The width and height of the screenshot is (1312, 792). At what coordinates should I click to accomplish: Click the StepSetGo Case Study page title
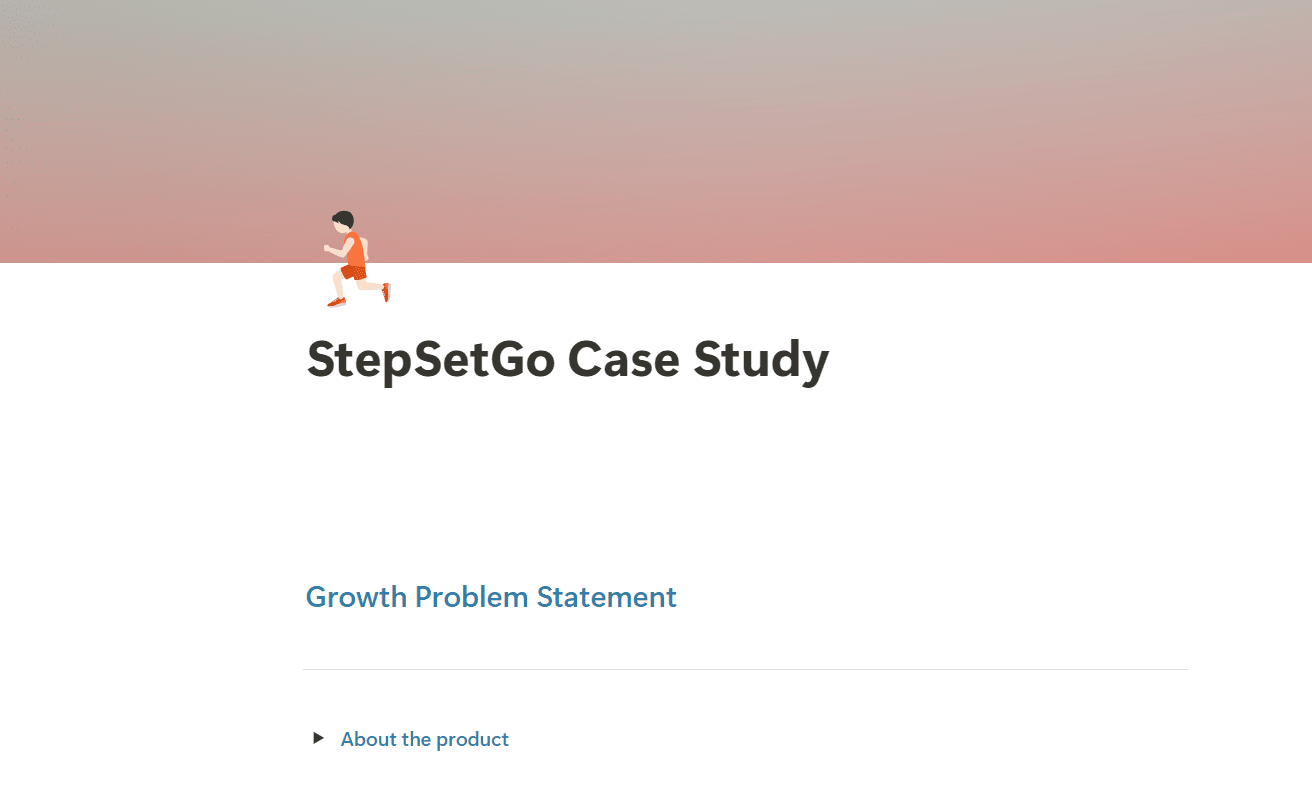coord(567,360)
